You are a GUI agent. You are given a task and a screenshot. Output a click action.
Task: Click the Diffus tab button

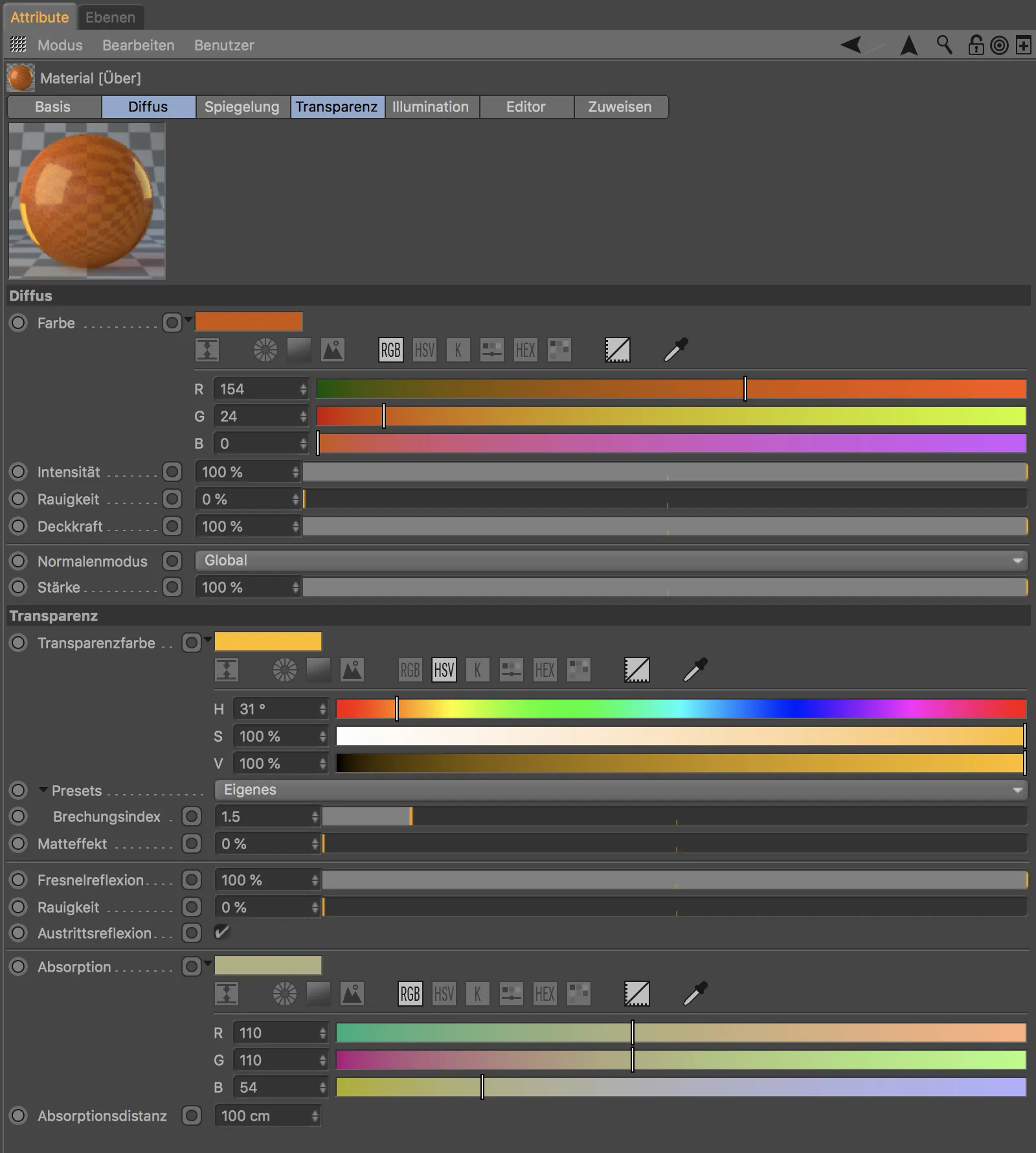coord(148,107)
